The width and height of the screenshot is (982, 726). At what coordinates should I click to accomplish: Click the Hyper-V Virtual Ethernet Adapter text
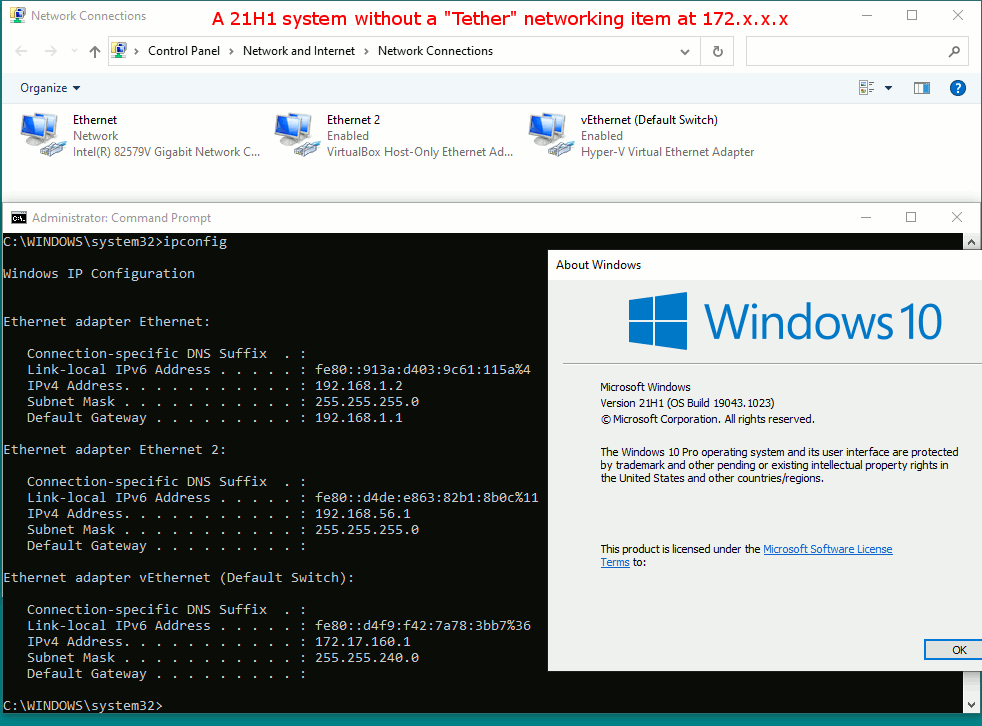click(x=667, y=152)
